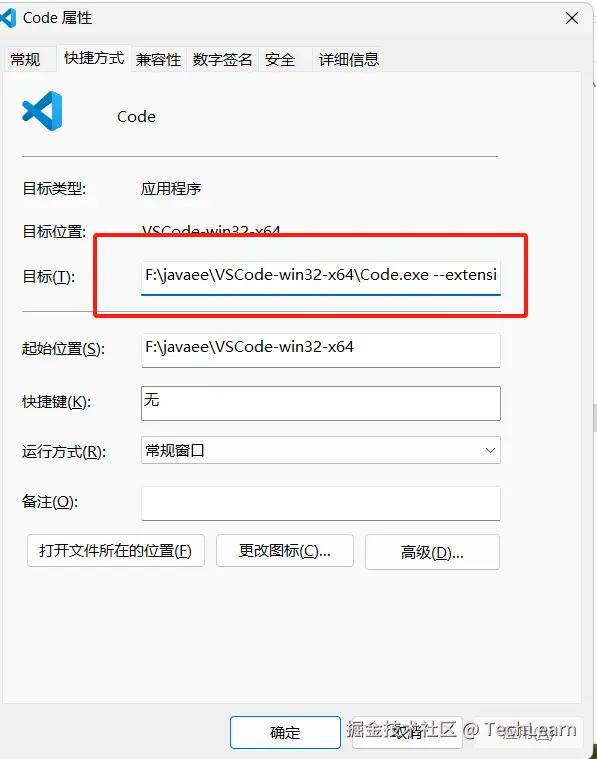597x759 pixels.
Task: Close the Code properties dialog
Action: [x=572, y=18]
